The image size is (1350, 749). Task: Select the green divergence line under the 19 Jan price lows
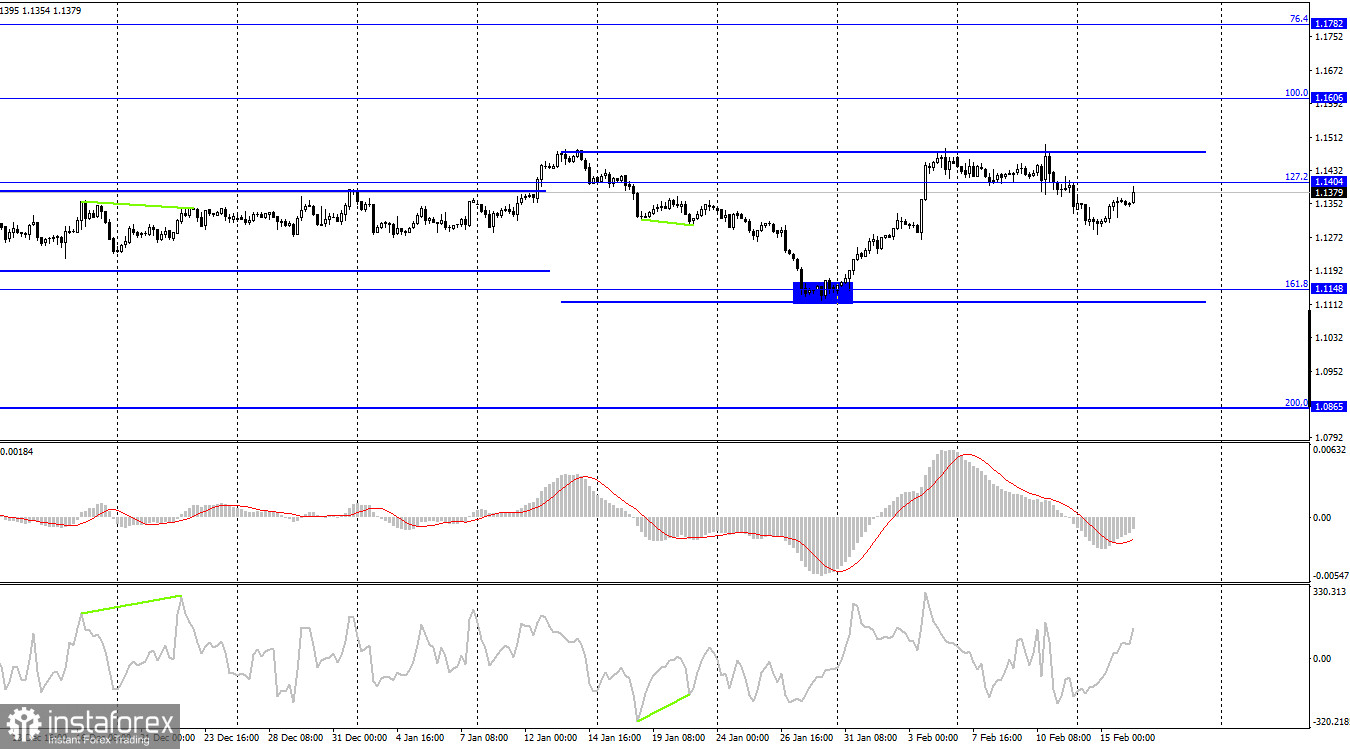(x=666, y=222)
